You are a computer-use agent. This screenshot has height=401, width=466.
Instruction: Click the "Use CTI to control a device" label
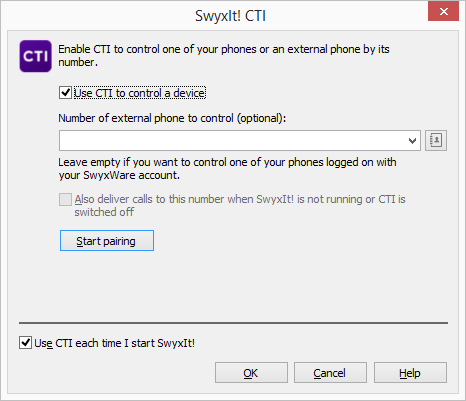click(140, 93)
